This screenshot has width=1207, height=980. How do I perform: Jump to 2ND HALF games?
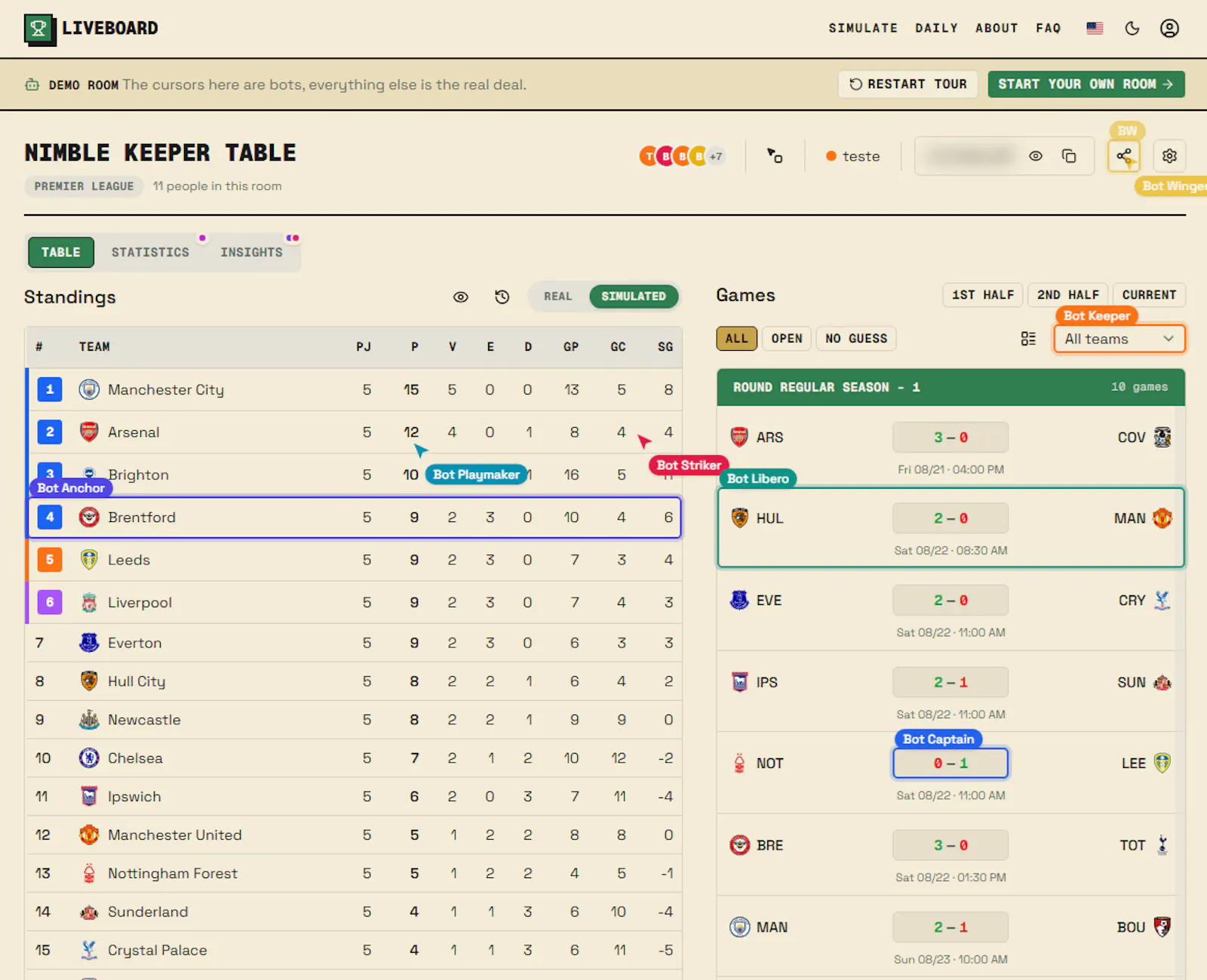pyautogui.click(x=1068, y=295)
